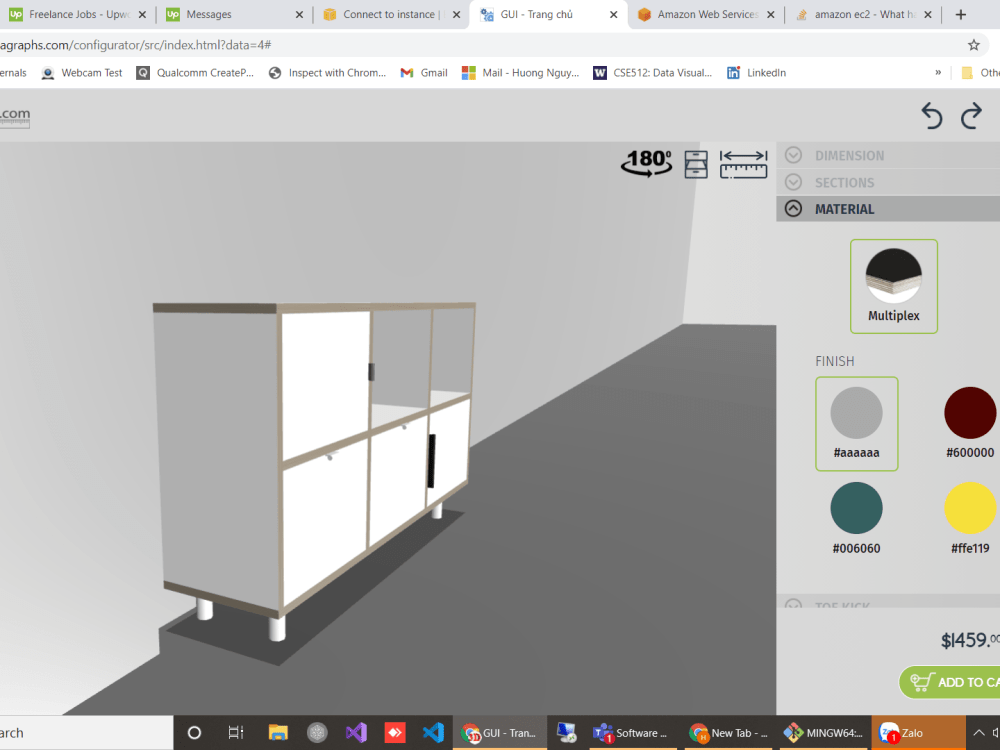Open the Teams Software taskbar window
Screen dimensions: 1000x750
[x=631, y=733]
